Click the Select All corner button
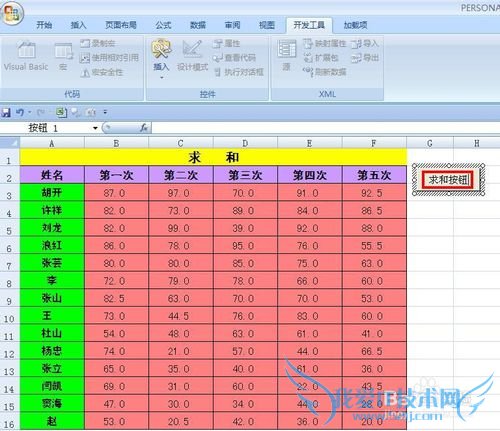The height and width of the screenshot is (431, 500). point(10,143)
